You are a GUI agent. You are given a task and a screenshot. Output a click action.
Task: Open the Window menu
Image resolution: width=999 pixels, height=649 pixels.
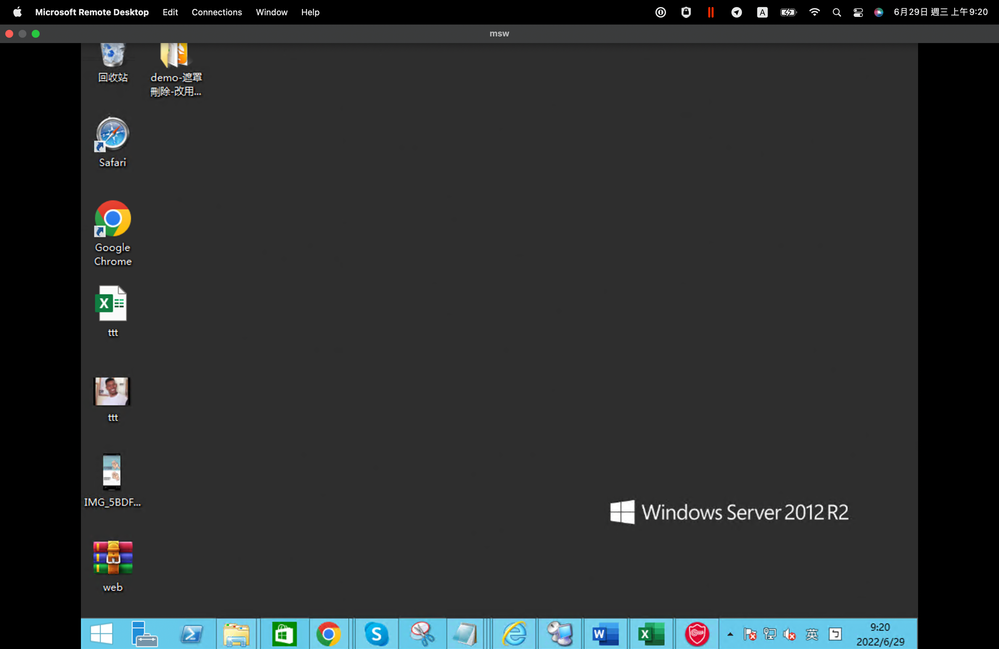coord(271,12)
